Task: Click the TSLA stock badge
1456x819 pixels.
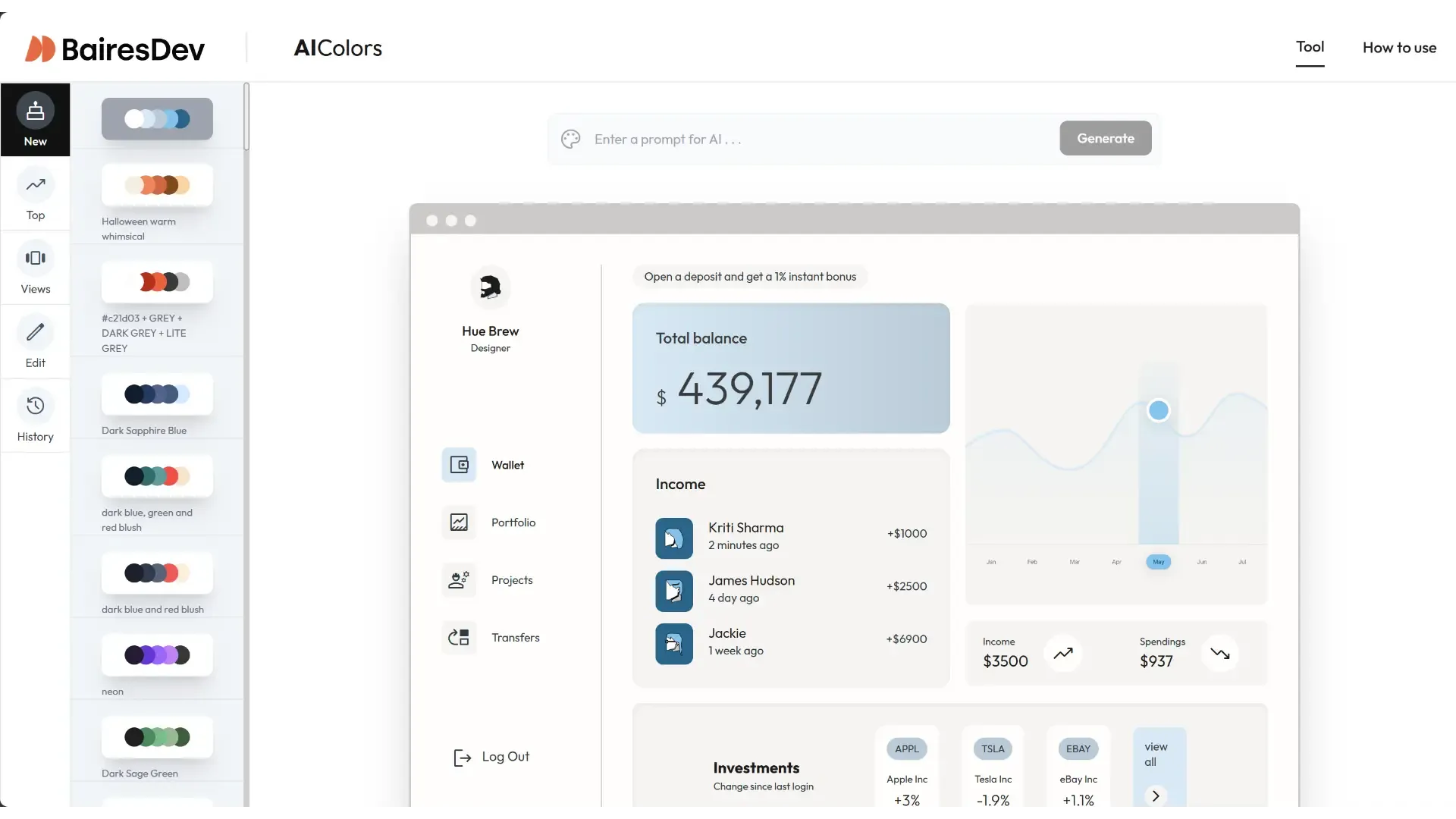Action: (993, 748)
